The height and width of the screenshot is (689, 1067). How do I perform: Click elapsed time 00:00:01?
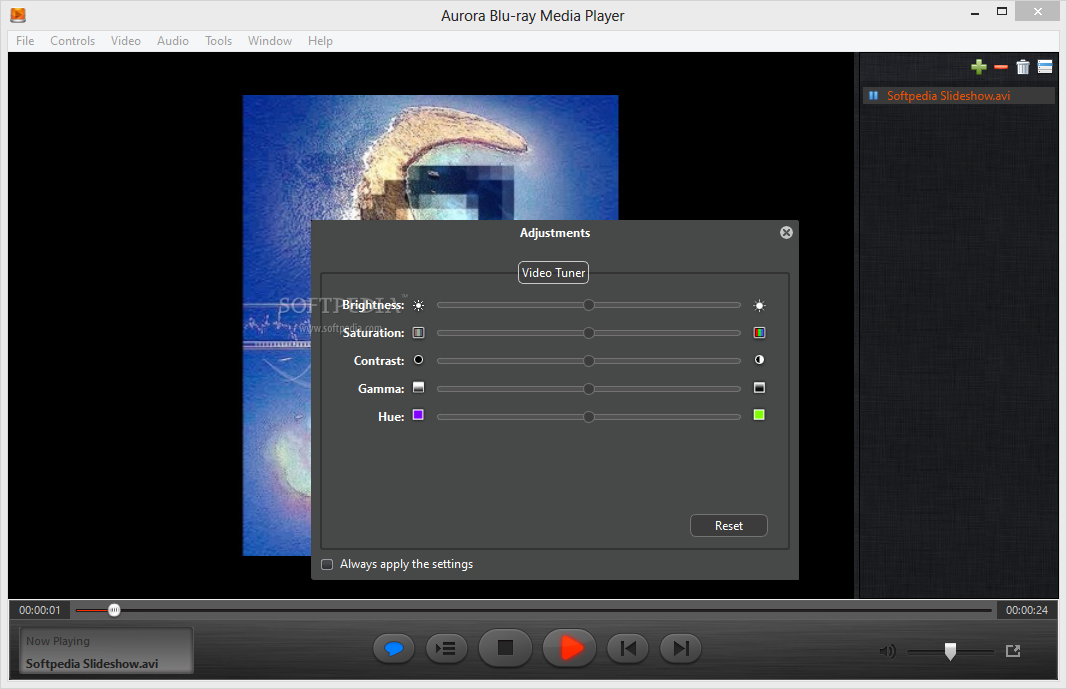39,610
